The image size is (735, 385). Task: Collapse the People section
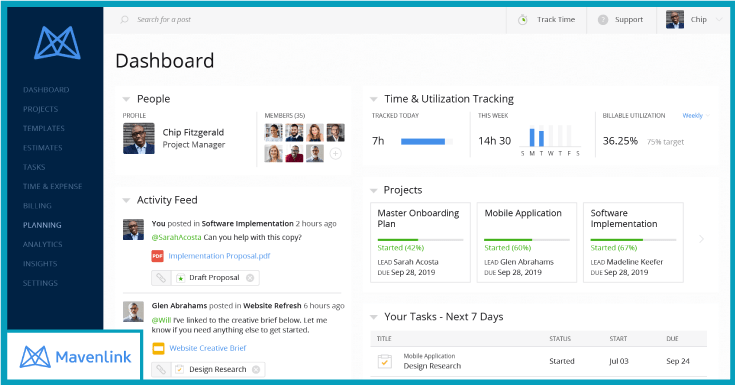126,99
